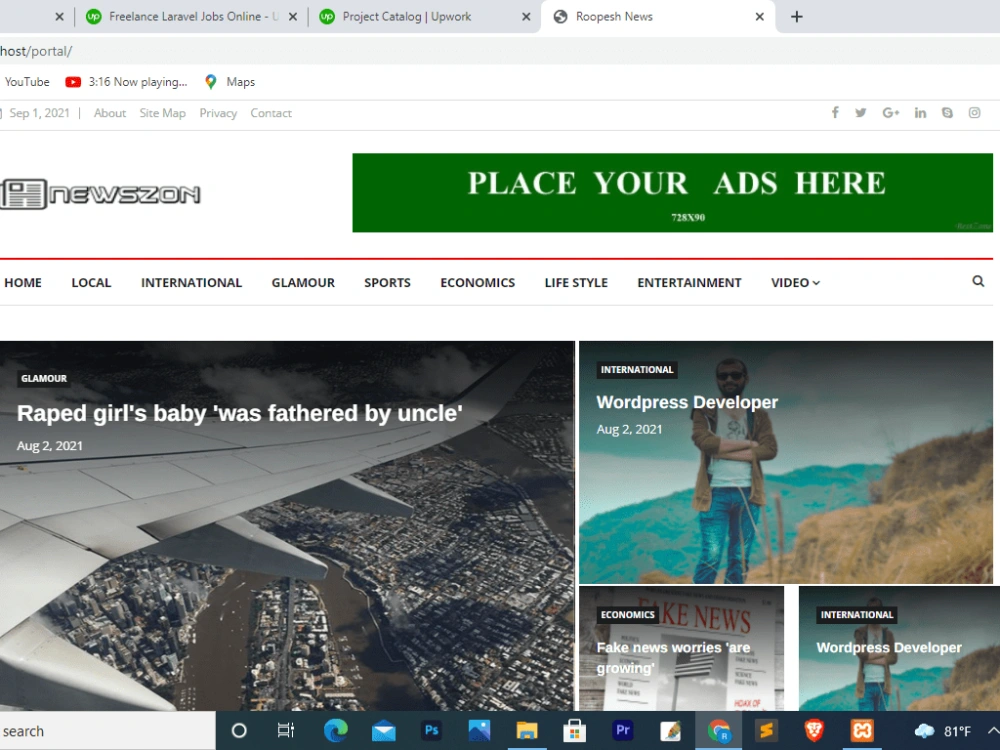Open the SPORTS category
Viewport: 1000px width, 750px height.
click(x=387, y=283)
